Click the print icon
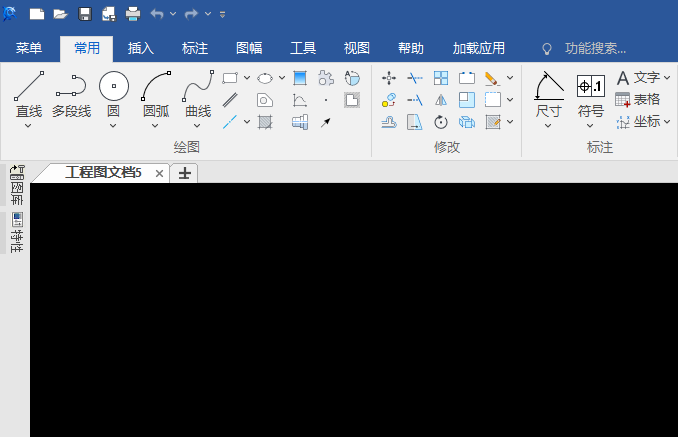The image size is (678, 437). click(x=133, y=14)
